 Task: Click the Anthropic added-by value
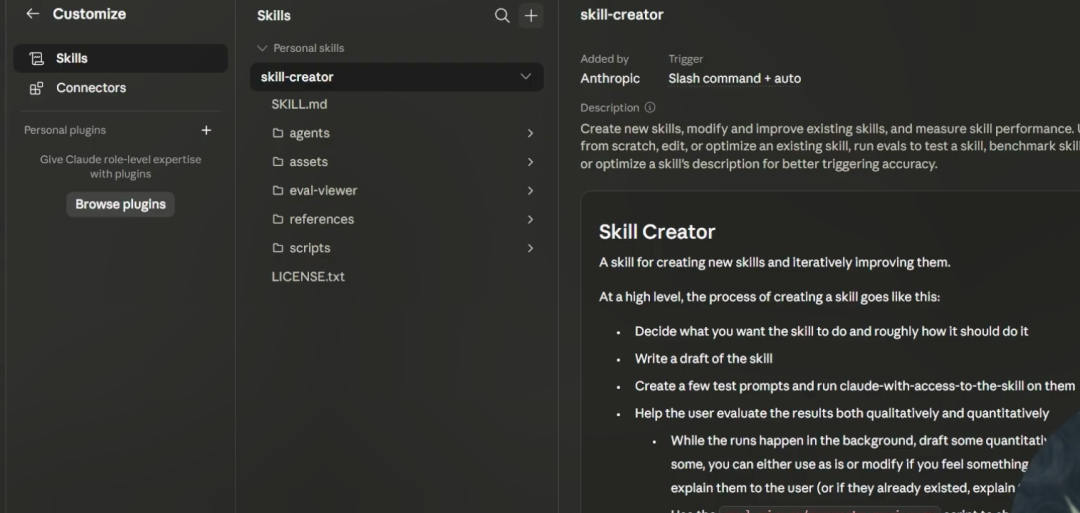coord(610,78)
